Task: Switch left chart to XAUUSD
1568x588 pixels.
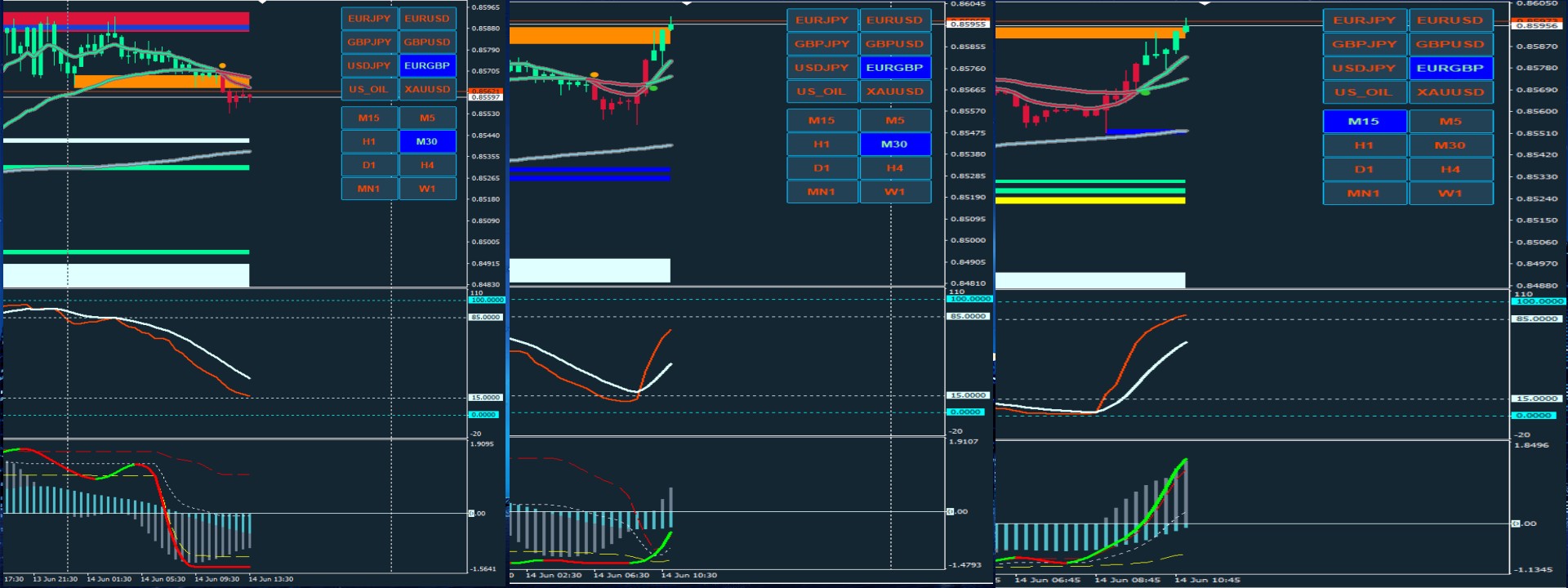Action: (427, 90)
